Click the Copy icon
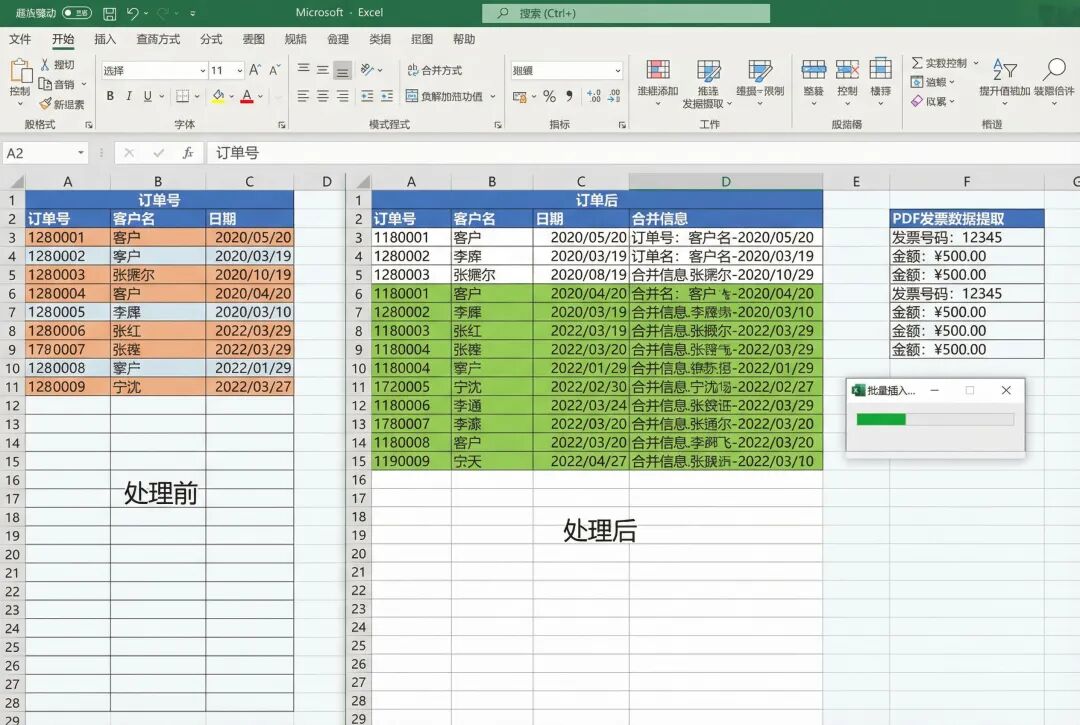The image size is (1080, 725). [45, 84]
